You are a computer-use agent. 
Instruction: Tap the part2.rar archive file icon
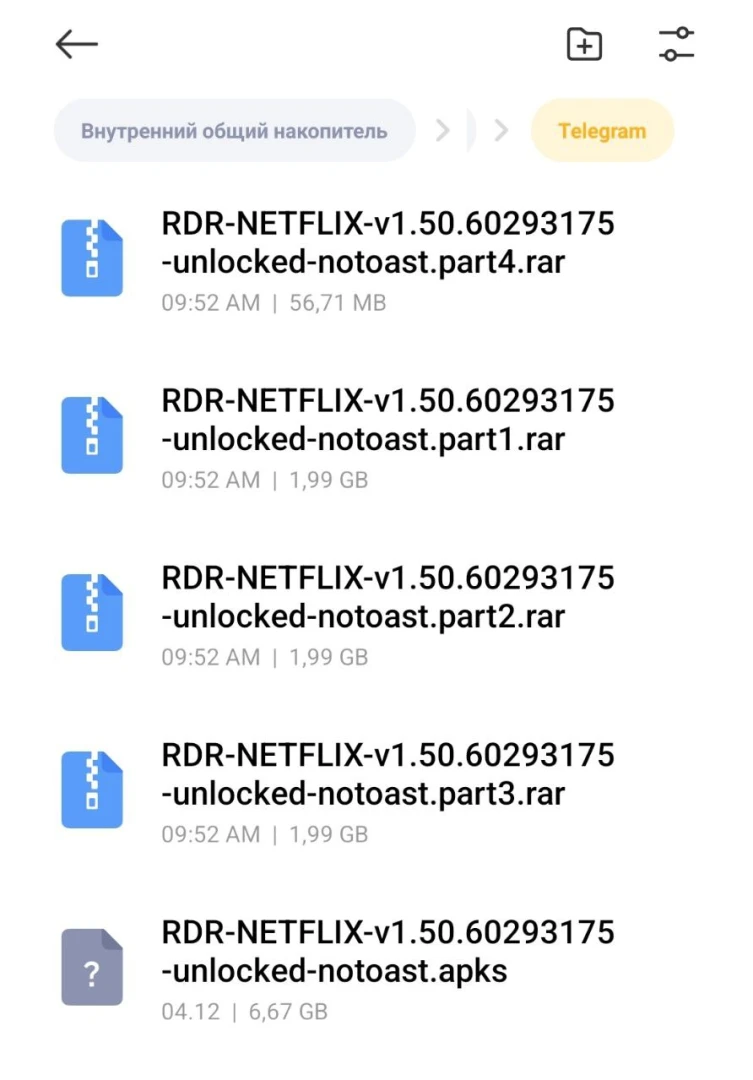click(91, 612)
